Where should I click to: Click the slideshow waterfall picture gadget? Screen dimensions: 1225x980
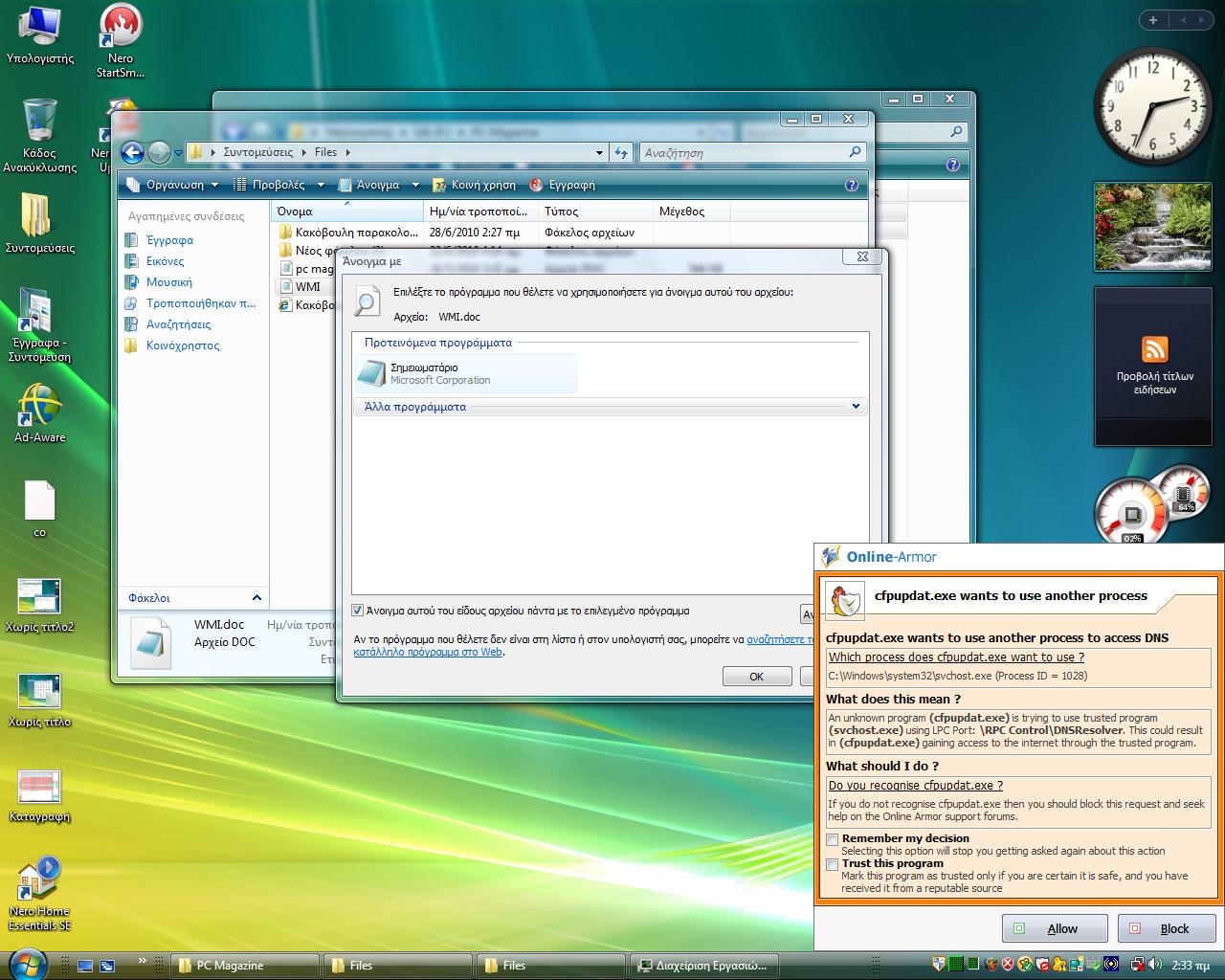coord(1152,227)
